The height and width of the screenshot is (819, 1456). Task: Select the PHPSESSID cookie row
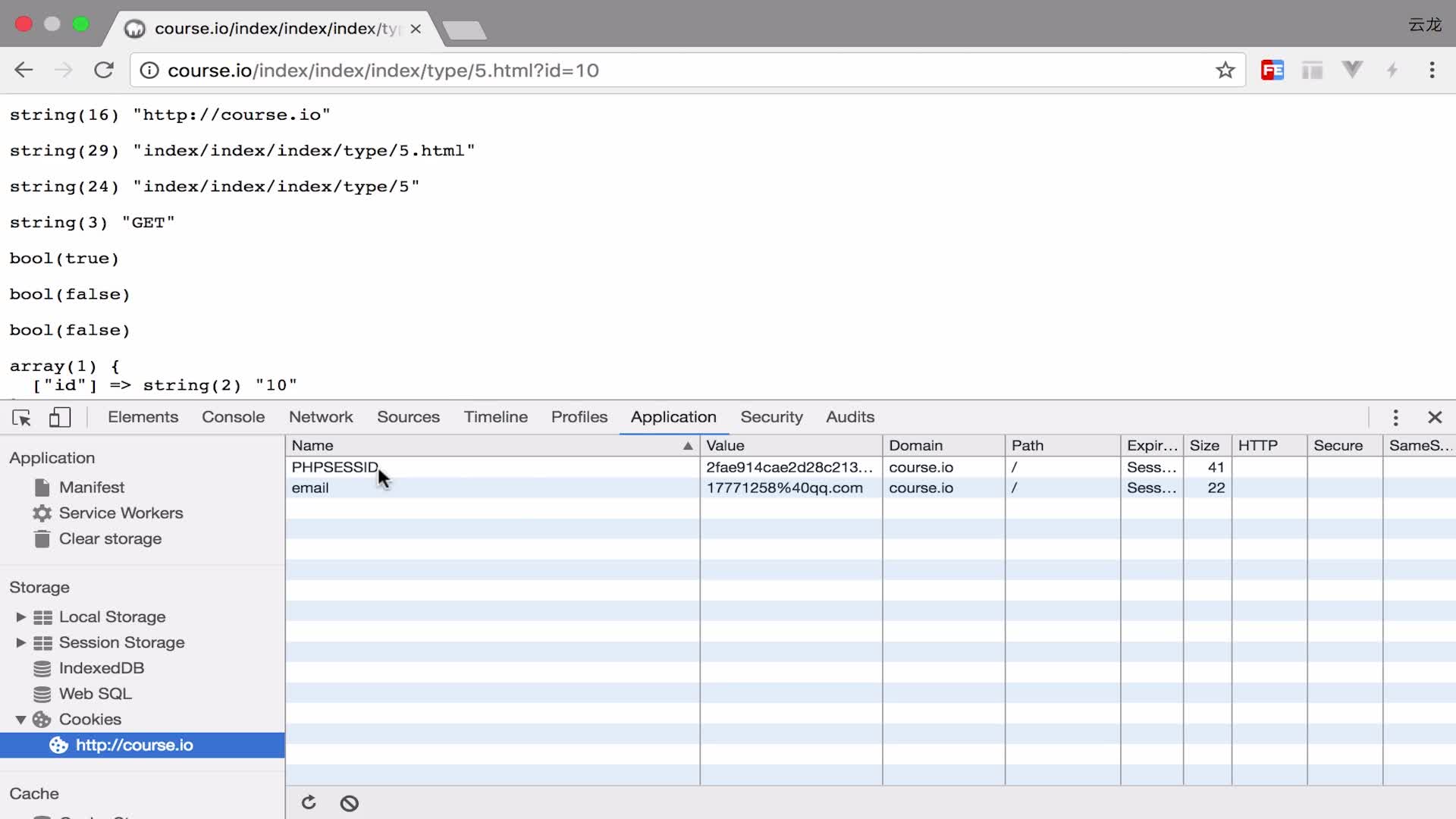coord(870,467)
